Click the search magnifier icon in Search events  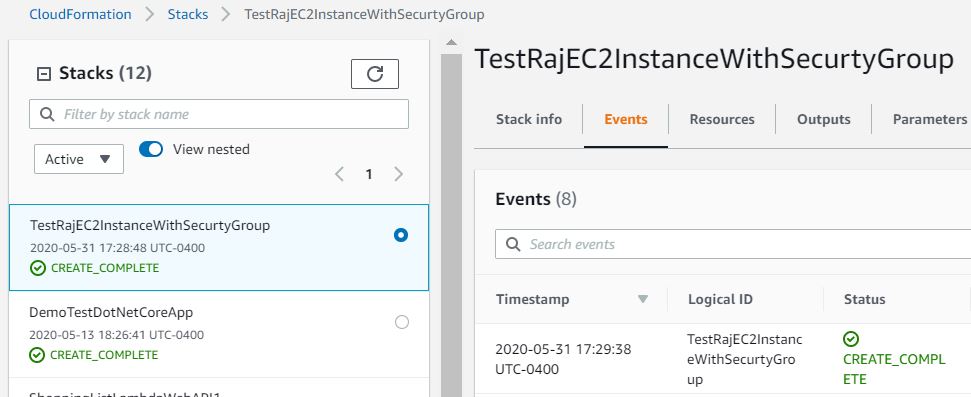513,244
